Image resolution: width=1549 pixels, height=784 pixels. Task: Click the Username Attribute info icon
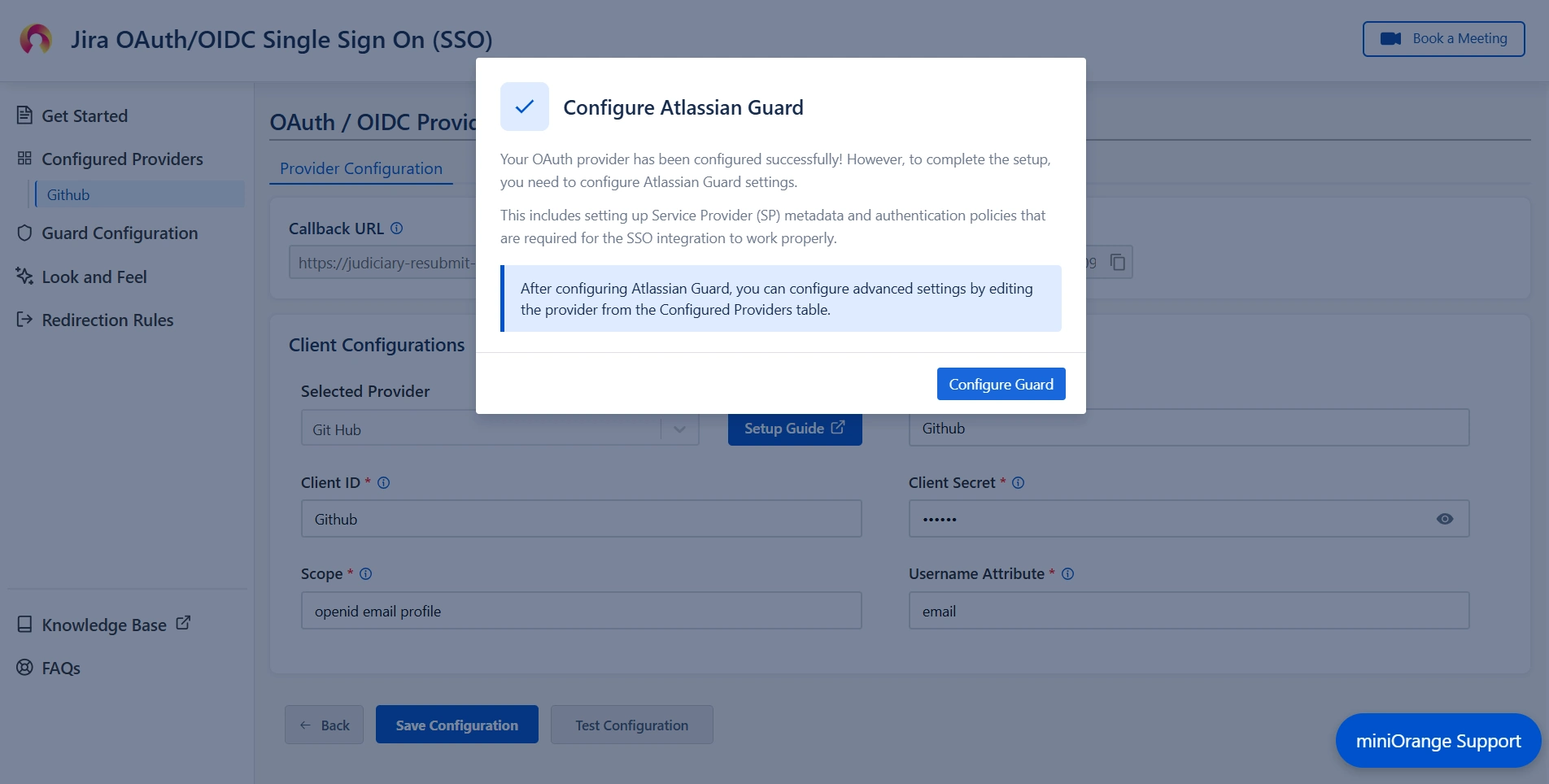point(1068,574)
